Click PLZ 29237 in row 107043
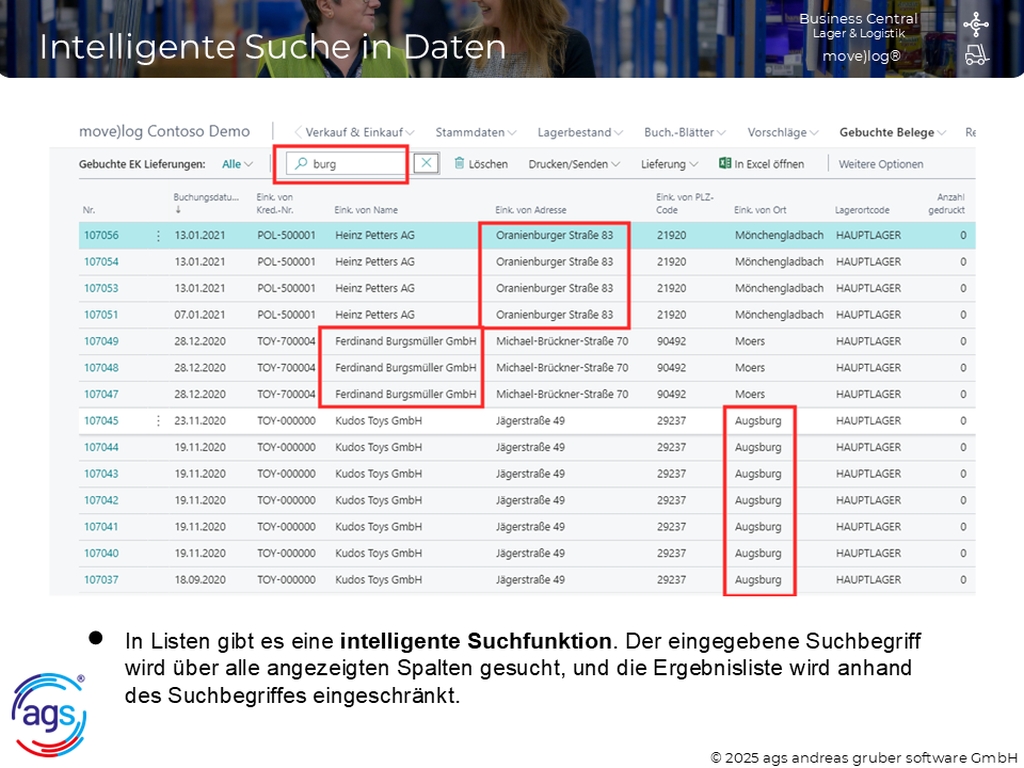 coord(671,474)
